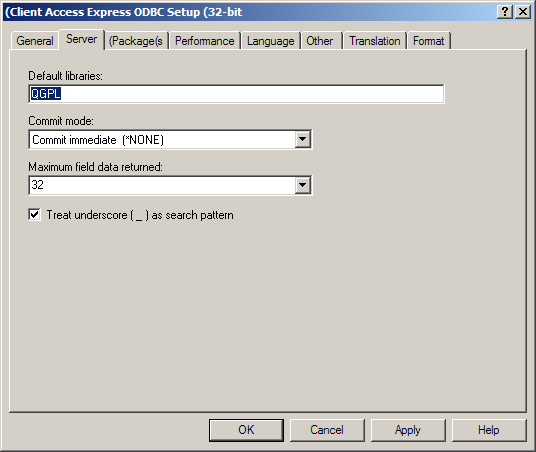Expand the Commit mode dropdown arrow
Image resolution: width=536 pixels, height=452 pixels.
pyautogui.click(x=303, y=139)
